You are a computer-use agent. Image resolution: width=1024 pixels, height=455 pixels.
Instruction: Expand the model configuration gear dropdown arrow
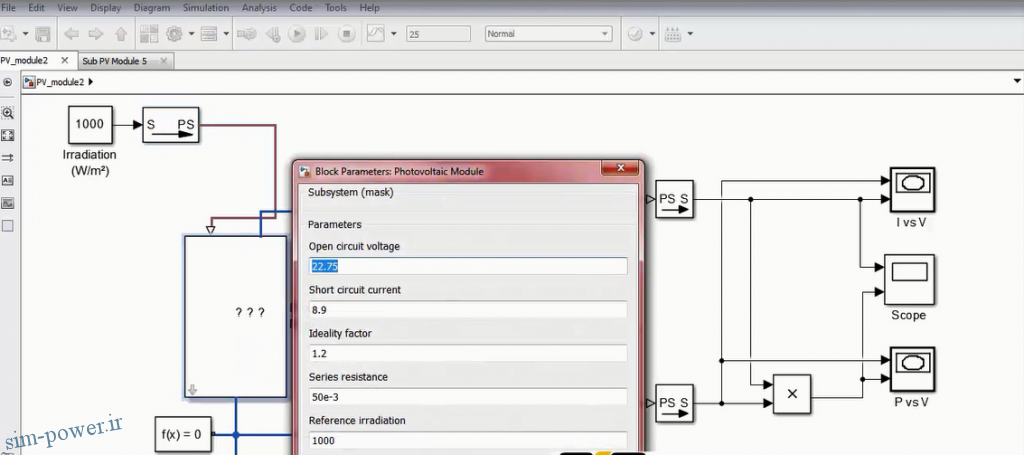pos(191,34)
